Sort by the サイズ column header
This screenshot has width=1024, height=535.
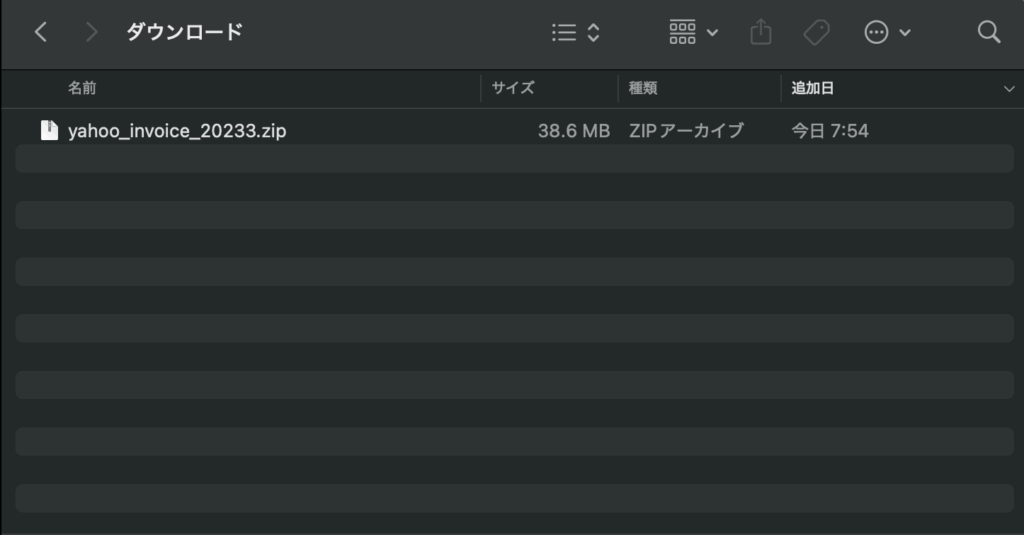tap(513, 88)
